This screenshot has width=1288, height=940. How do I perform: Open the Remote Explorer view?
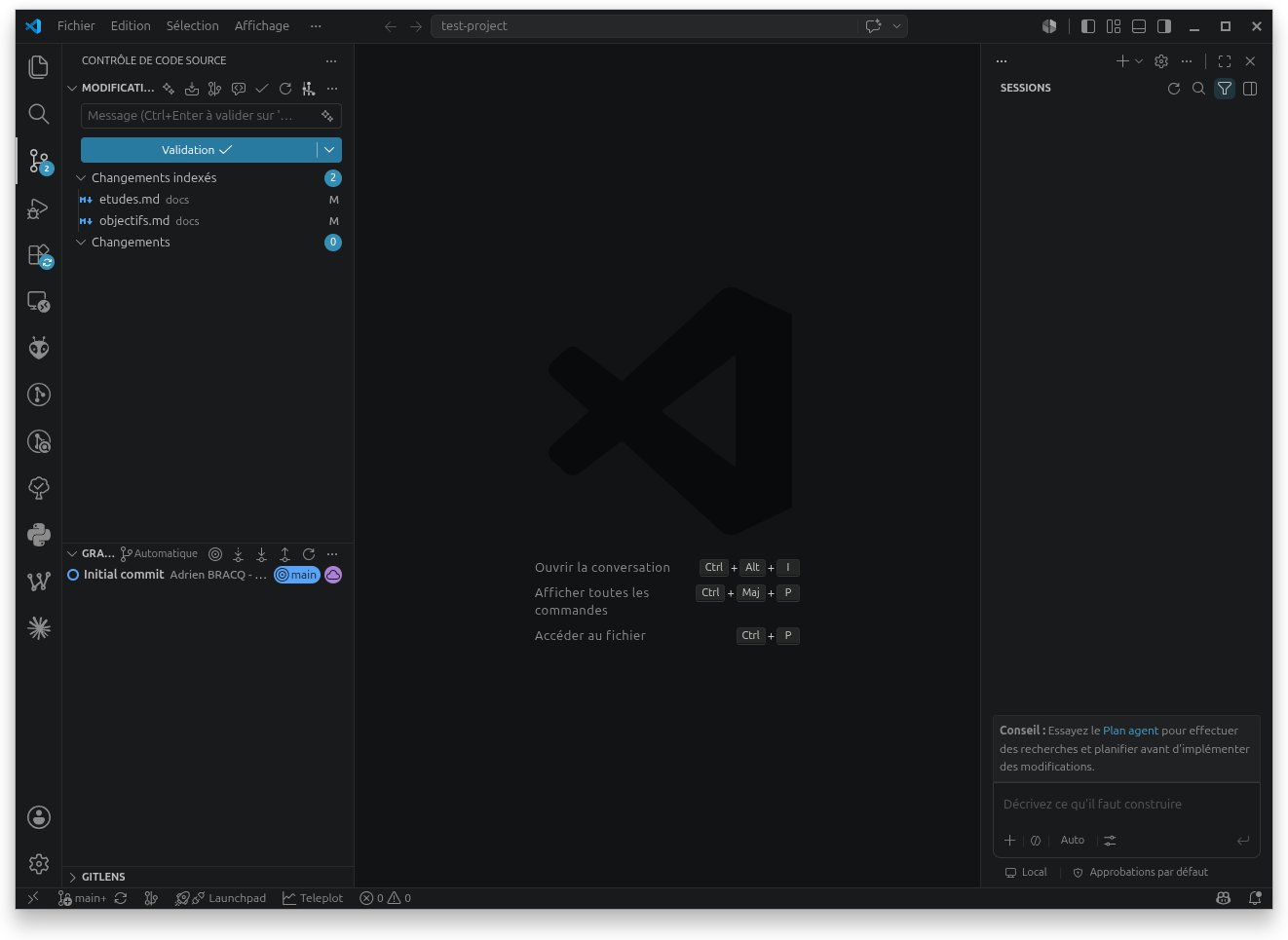coord(39,302)
